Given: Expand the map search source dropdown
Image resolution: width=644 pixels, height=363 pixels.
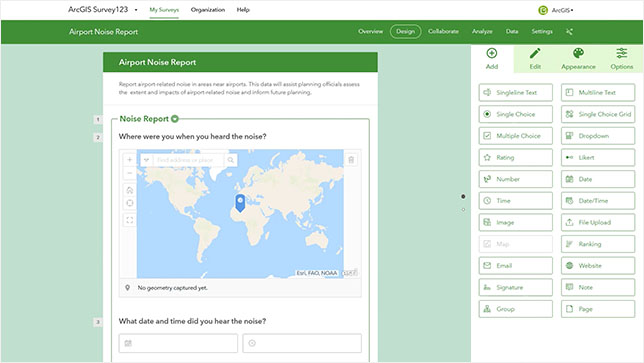Looking at the screenshot, I should pos(146,160).
